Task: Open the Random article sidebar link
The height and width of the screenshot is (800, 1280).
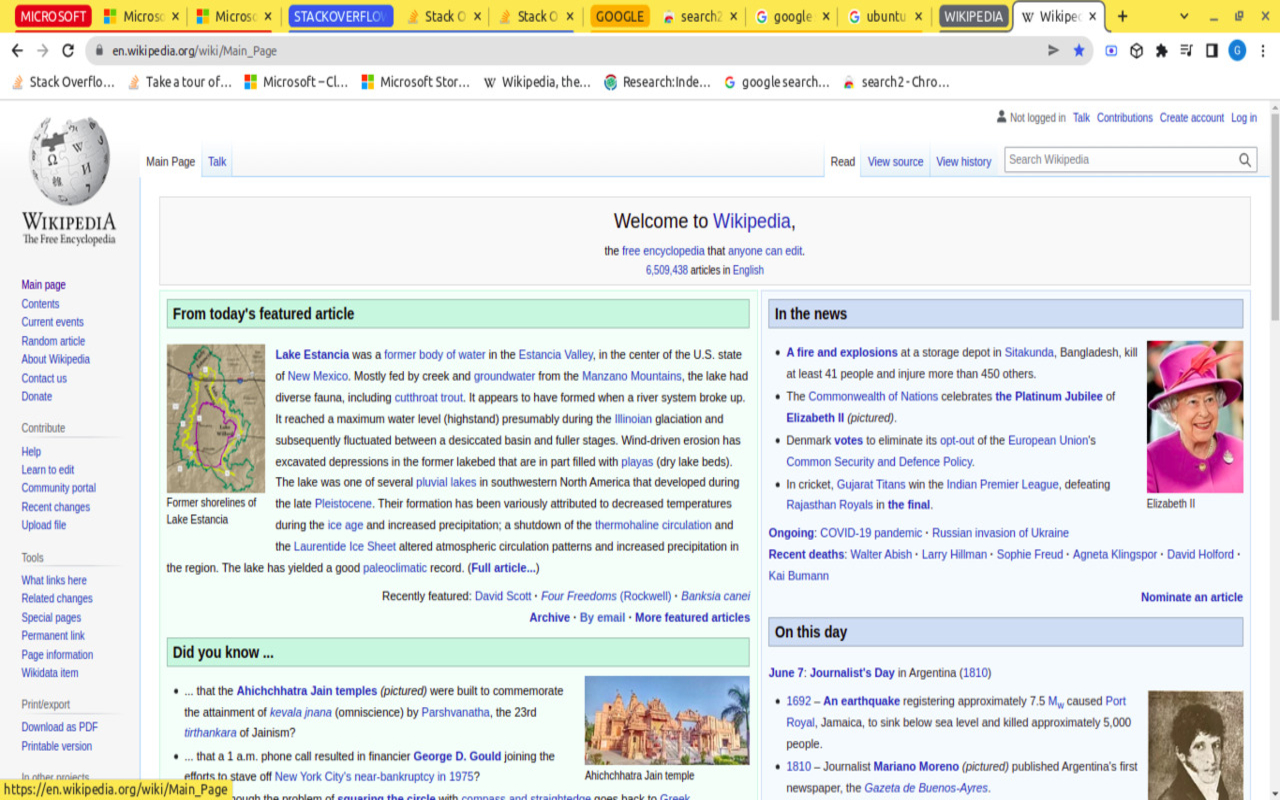Action: pyautogui.click(x=52, y=340)
